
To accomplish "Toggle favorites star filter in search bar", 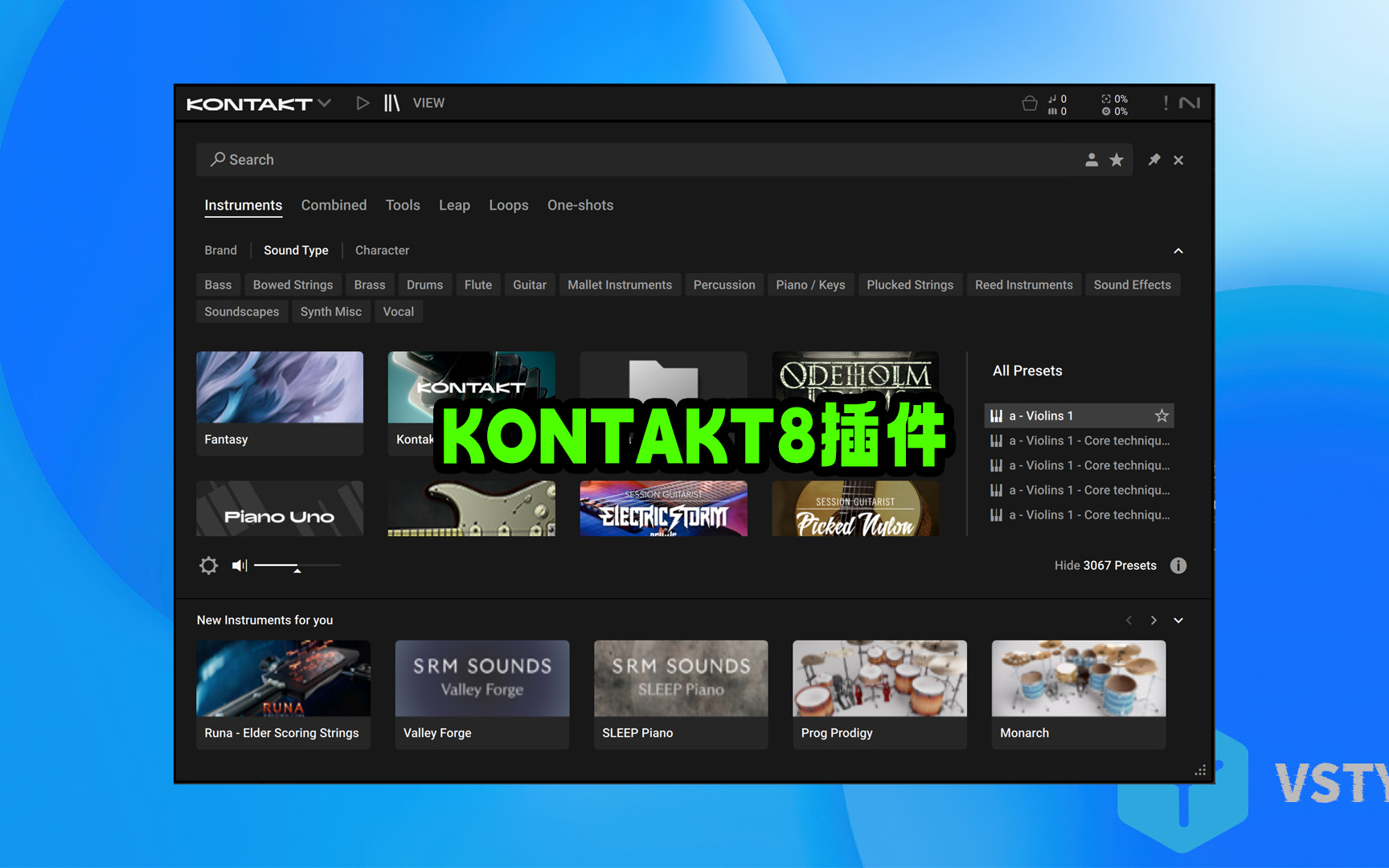I will click(1117, 160).
